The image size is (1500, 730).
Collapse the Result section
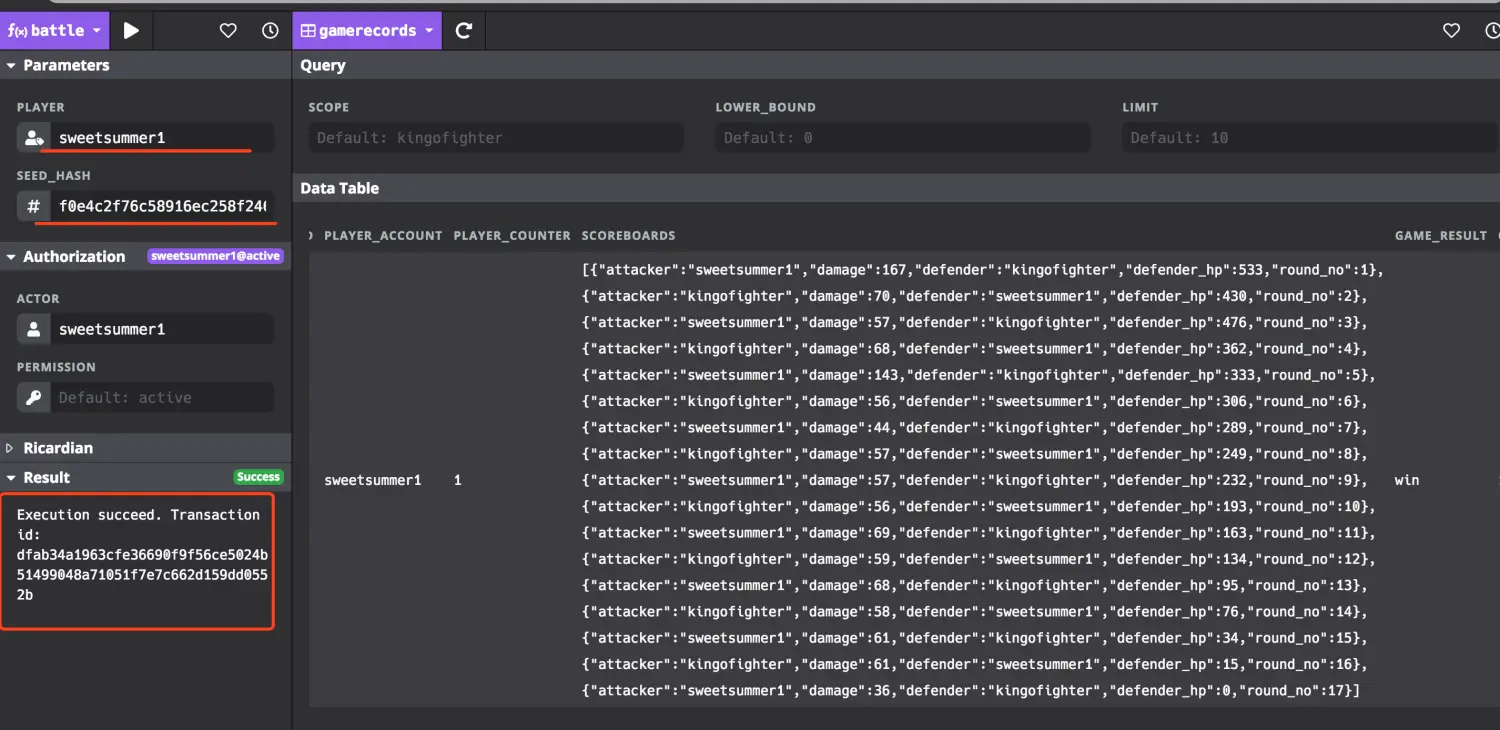pyautogui.click(x=12, y=478)
